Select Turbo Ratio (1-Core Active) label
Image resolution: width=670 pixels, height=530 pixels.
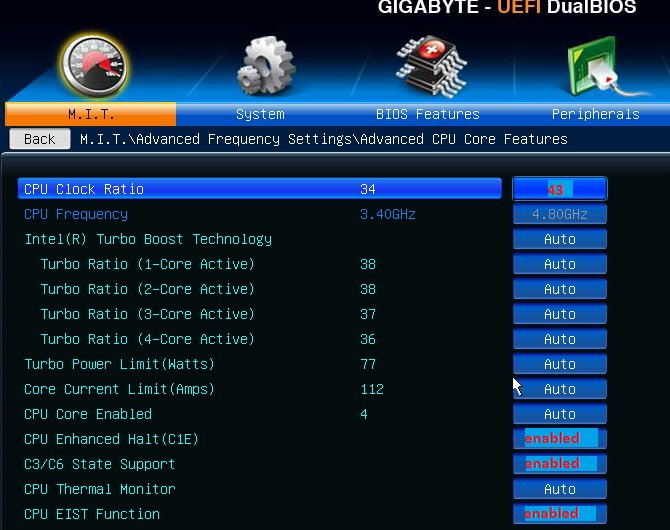[x=147, y=264]
